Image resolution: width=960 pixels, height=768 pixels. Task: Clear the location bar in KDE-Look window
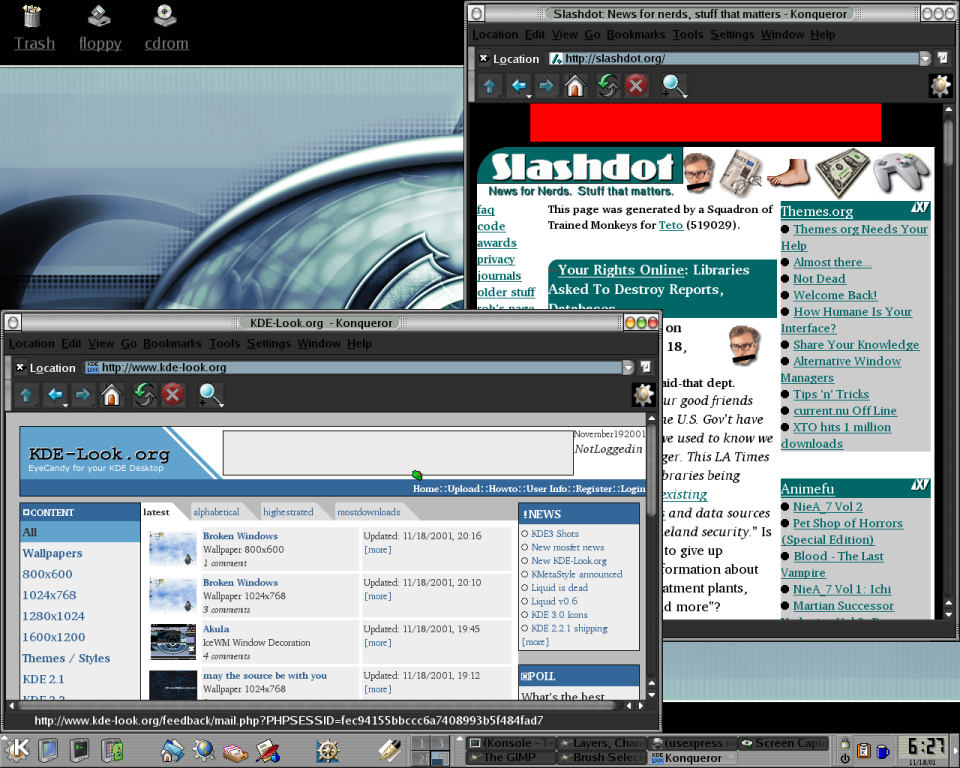(x=20, y=367)
